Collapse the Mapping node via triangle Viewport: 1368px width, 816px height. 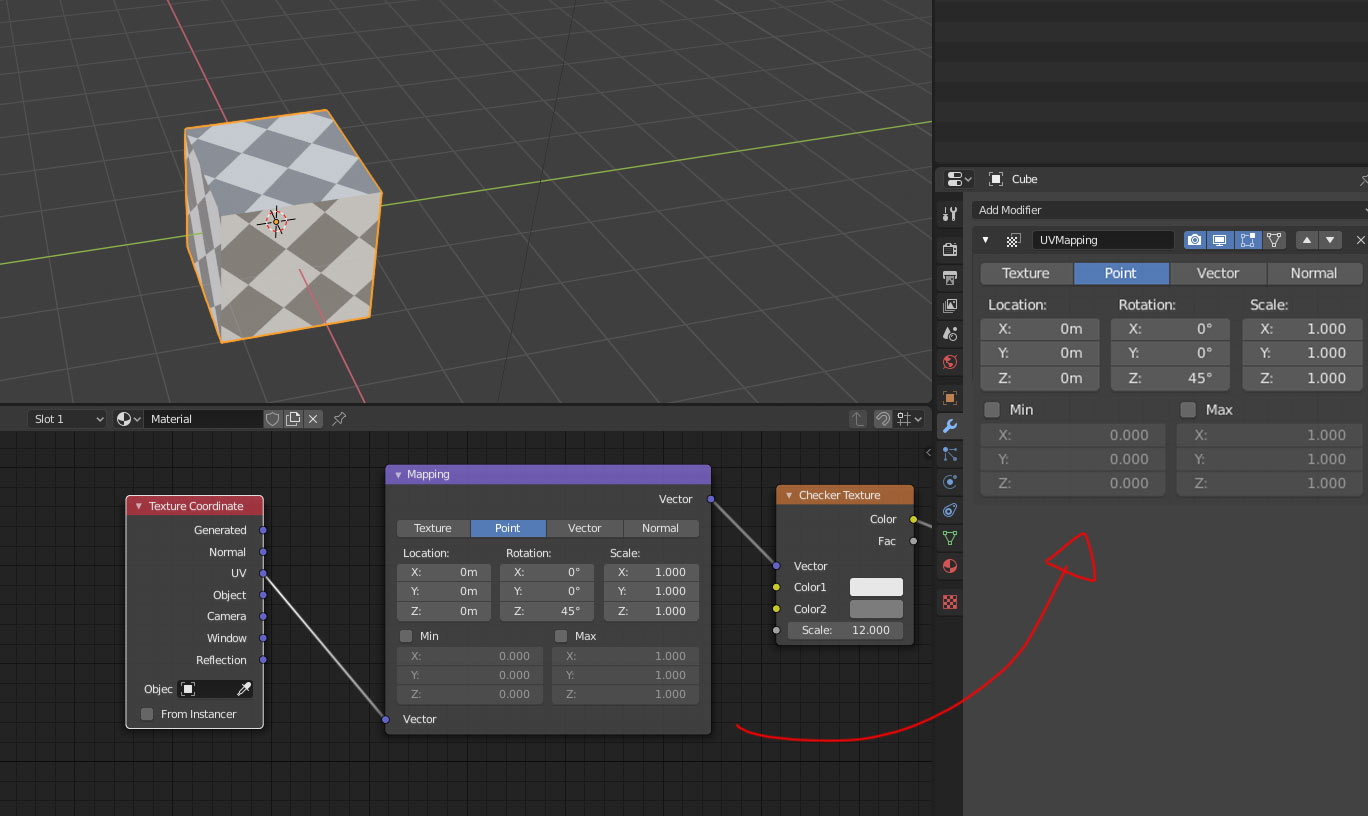point(398,475)
